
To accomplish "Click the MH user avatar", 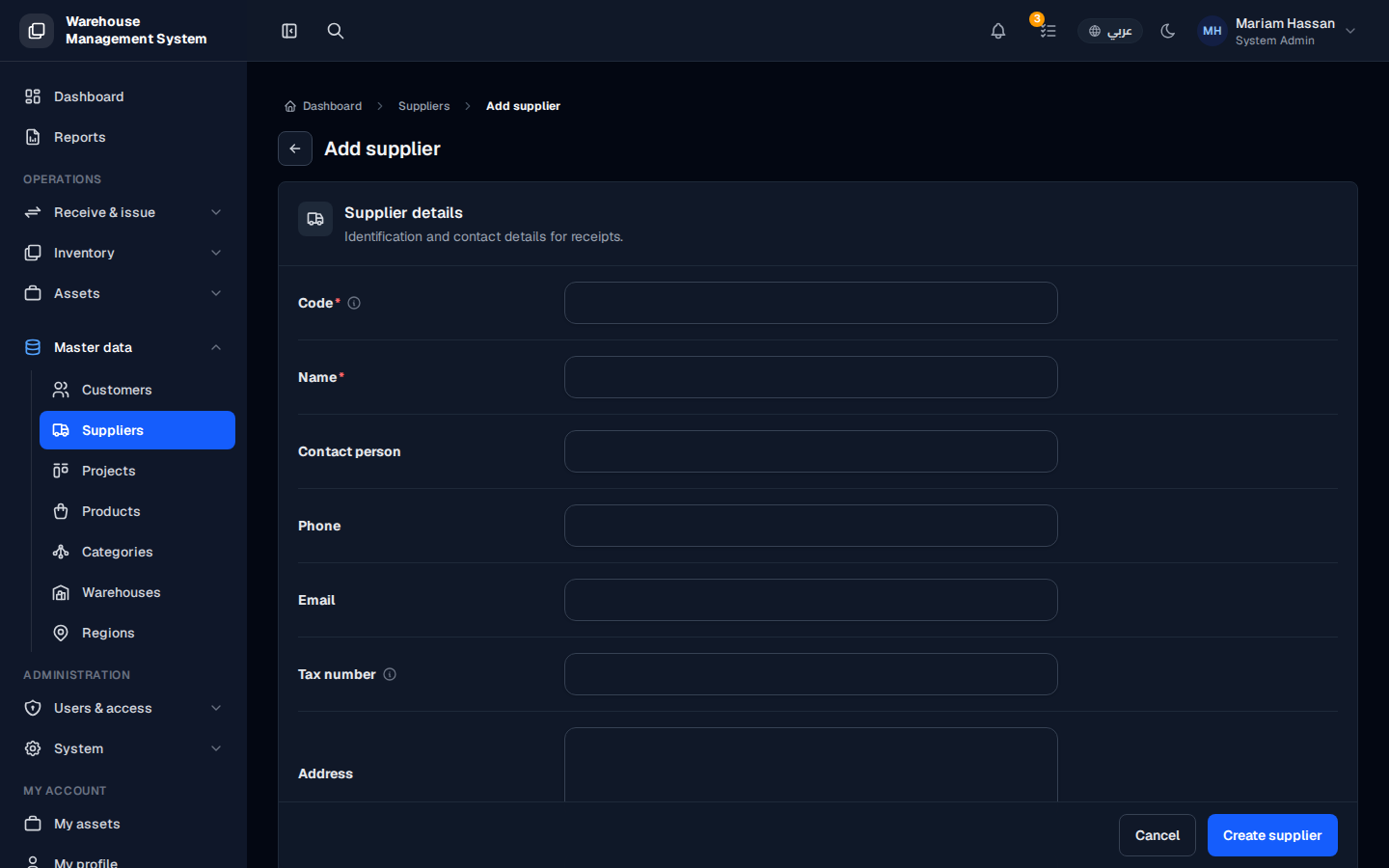I will point(1212,31).
